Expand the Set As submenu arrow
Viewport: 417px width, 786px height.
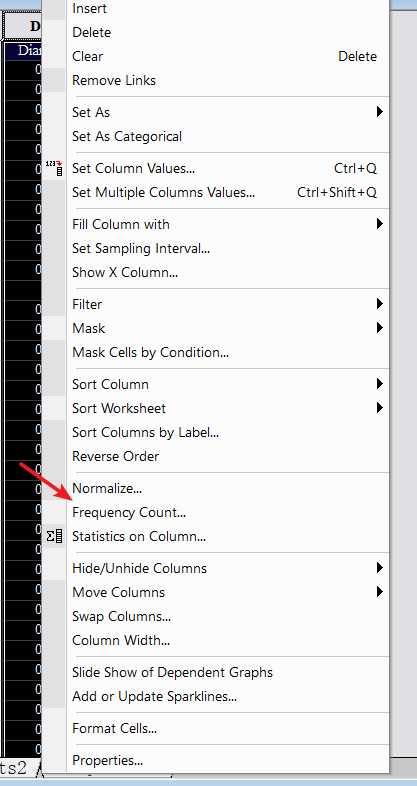(x=379, y=112)
